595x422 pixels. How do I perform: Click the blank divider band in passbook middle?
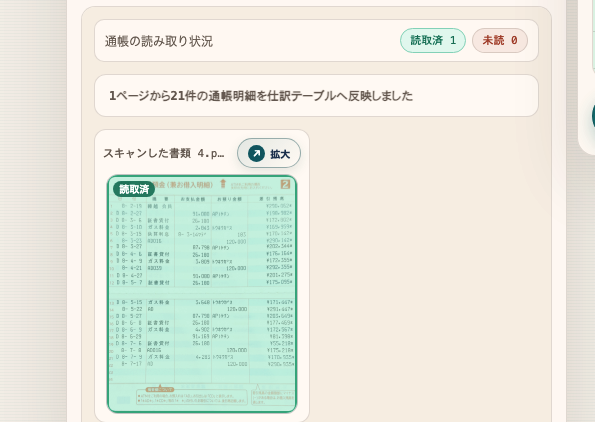(202, 292)
